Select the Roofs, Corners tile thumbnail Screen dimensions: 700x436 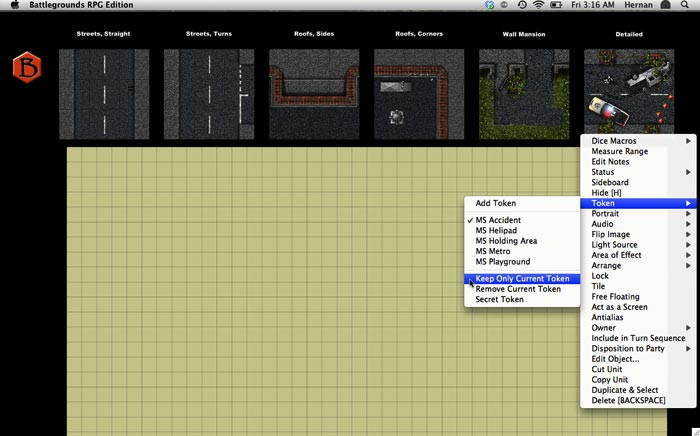tap(419, 94)
